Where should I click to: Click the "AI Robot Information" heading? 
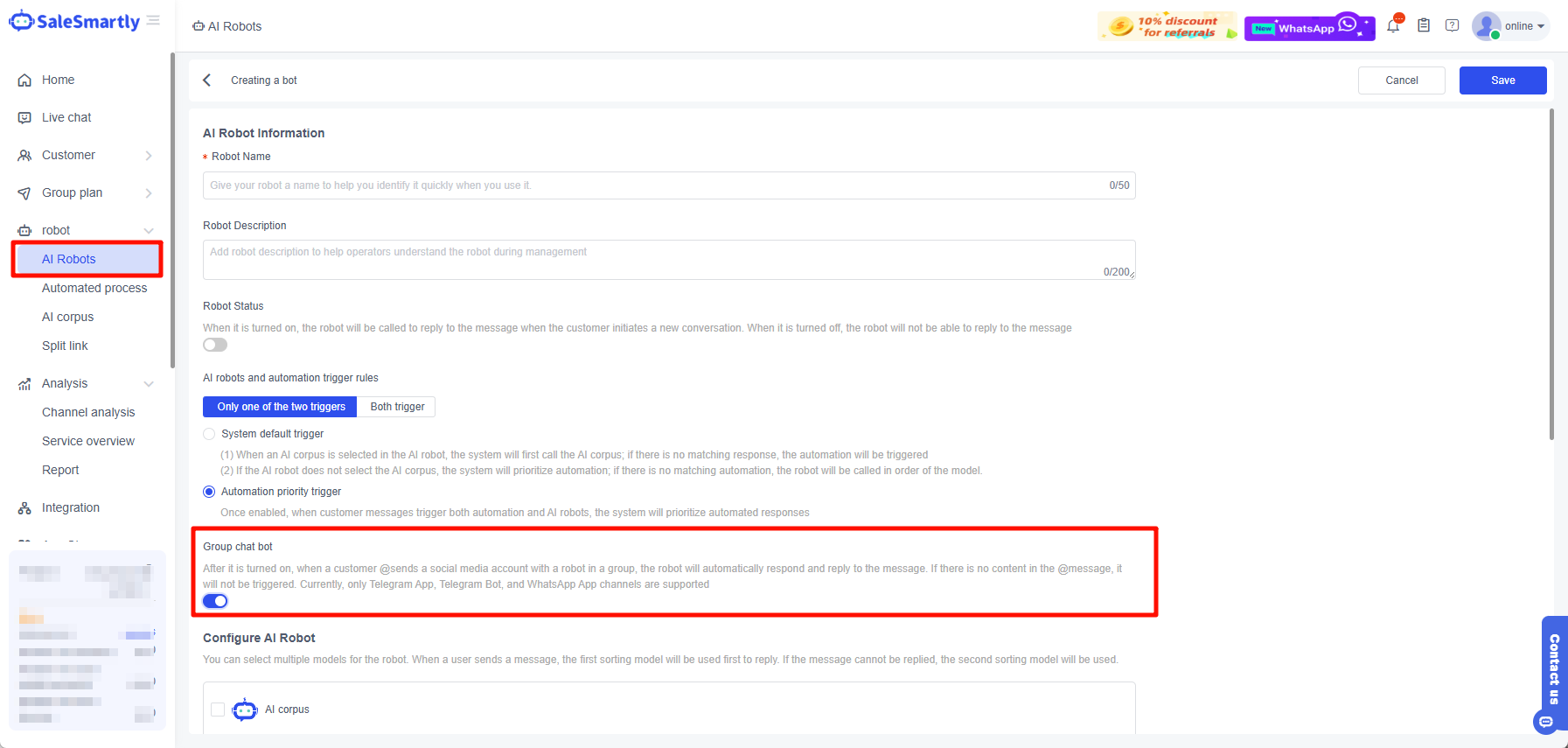(264, 133)
